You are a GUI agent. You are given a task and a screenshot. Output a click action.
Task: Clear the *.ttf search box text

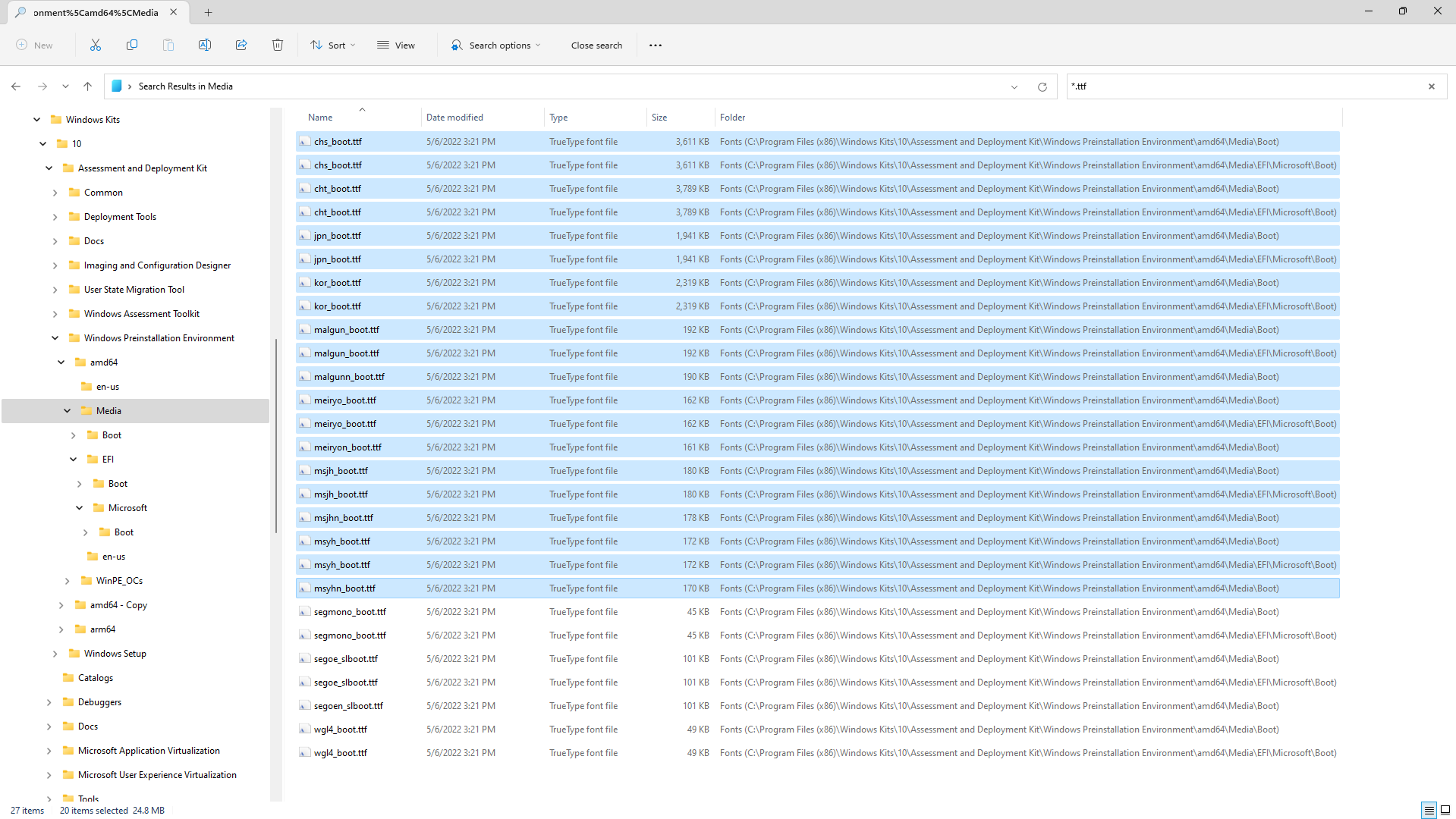(x=1432, y=86)
